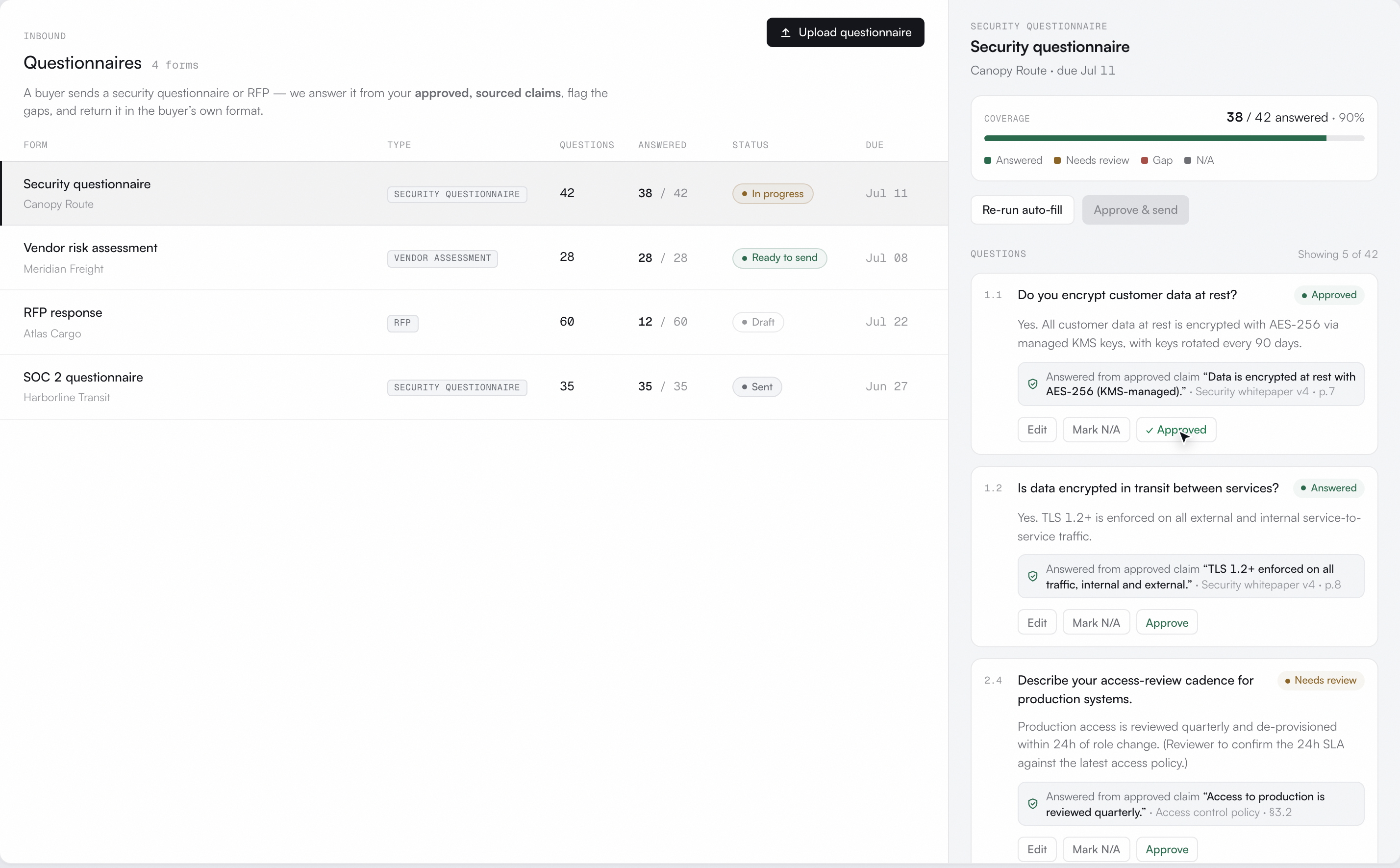The image size is (1400, 868).
Task: Edit the answer to question 1.1
Action: pyautogui.click(x=1037, y=430)
